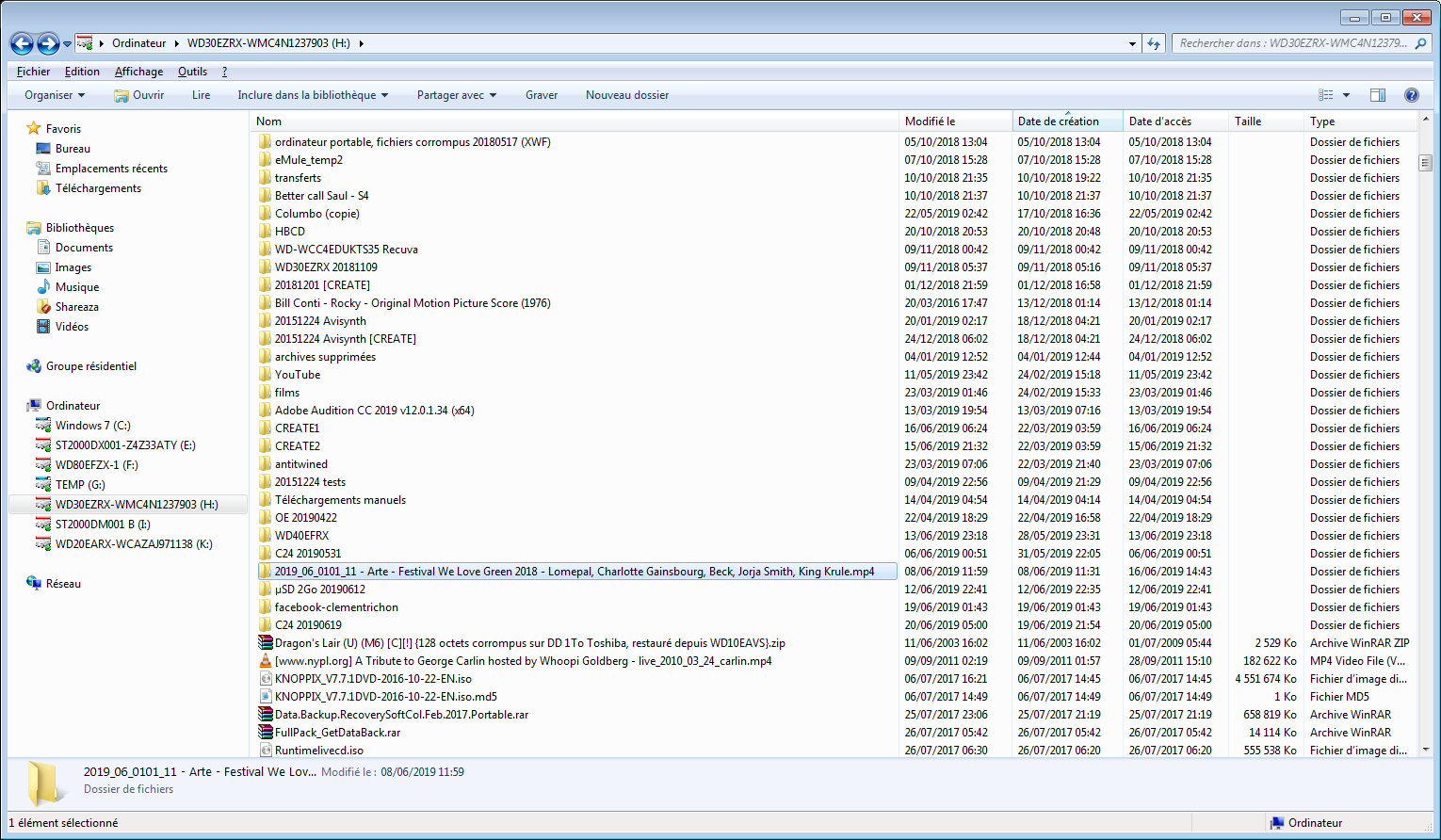The height and width of the screenshot is (840, 1441).
Task: Expand Inclure dans la bibliothèque dropdown
Action: coord(313,95)
